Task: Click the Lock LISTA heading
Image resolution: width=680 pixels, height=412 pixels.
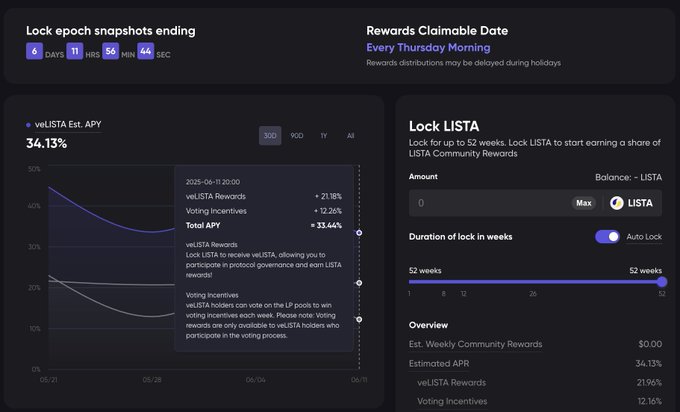Action: (444, 126)
